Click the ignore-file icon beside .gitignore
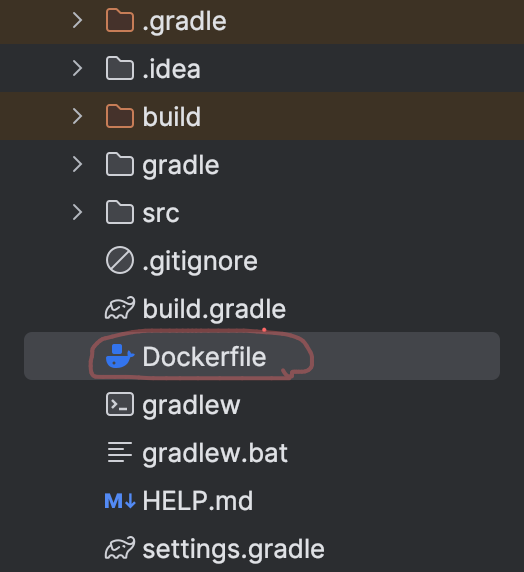Viewport: 524px width, 572px height. [120, 260]
